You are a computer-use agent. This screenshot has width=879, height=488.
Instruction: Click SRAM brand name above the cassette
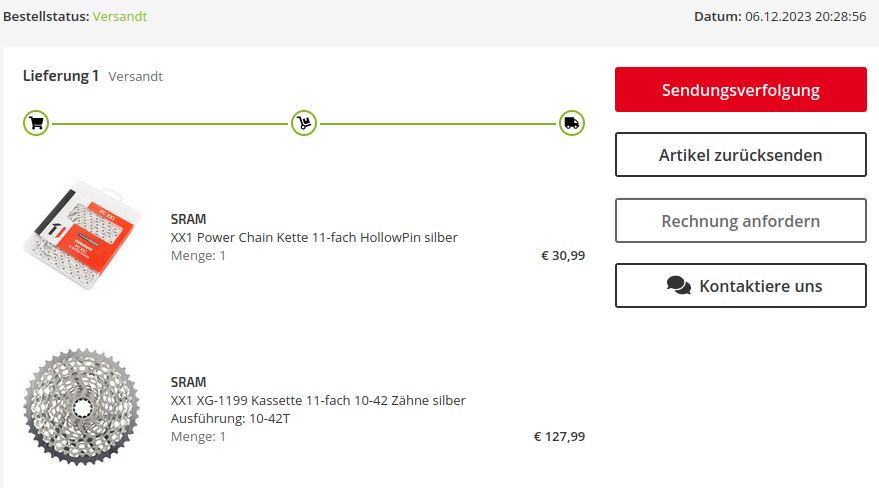188,382
